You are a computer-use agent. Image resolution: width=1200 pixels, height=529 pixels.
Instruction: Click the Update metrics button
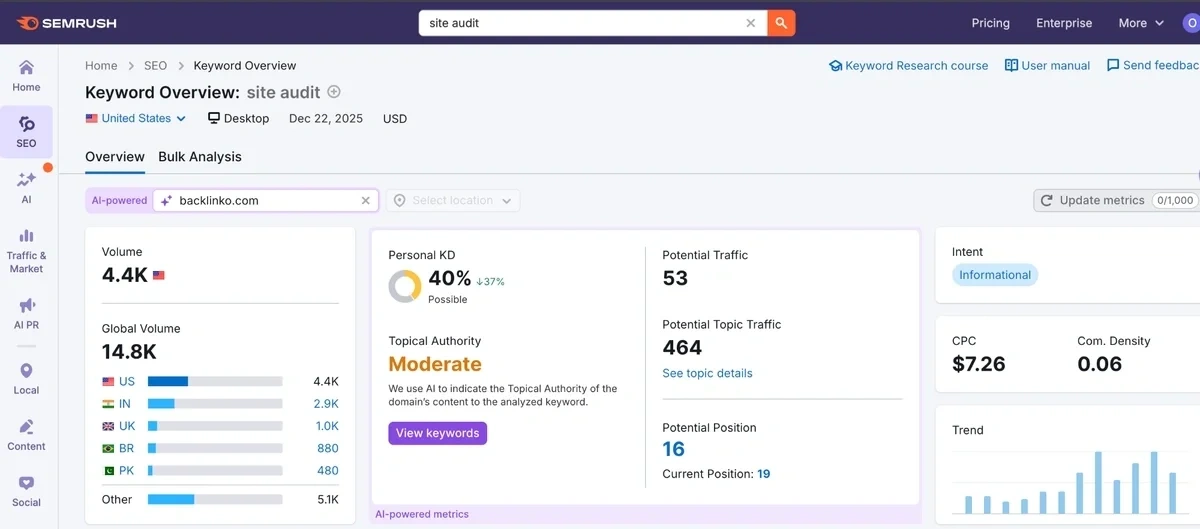click(1116, 200)
